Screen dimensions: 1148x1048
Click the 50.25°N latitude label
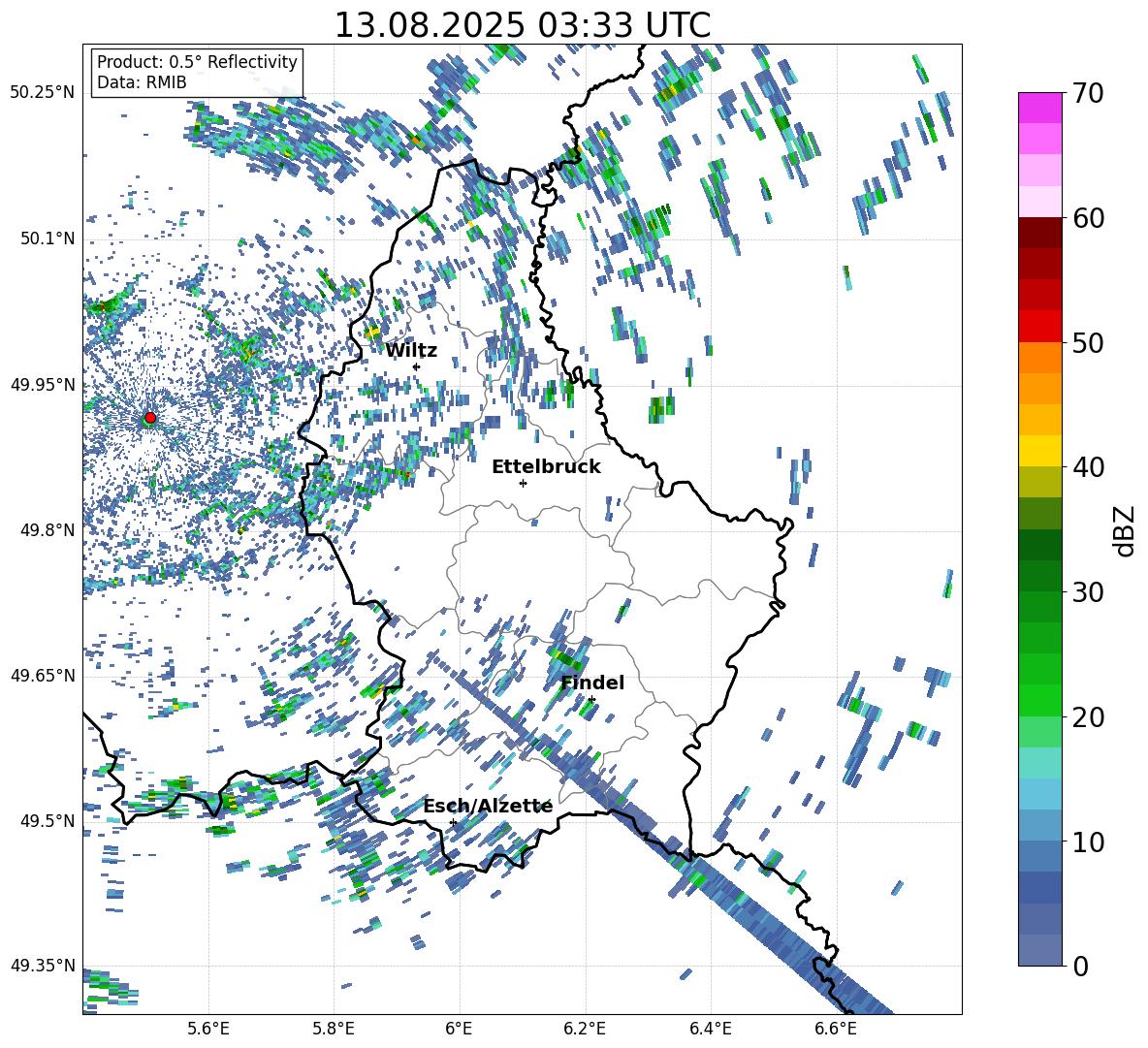pos(43,93)
